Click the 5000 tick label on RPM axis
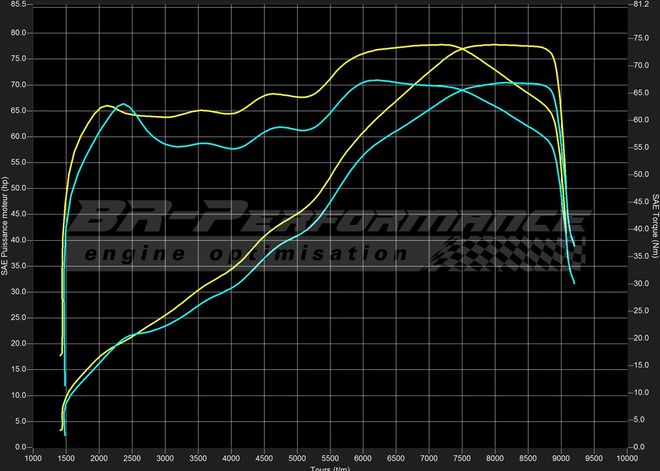Image resolution: width=660 pixels, height=471 pixels. 297,457
